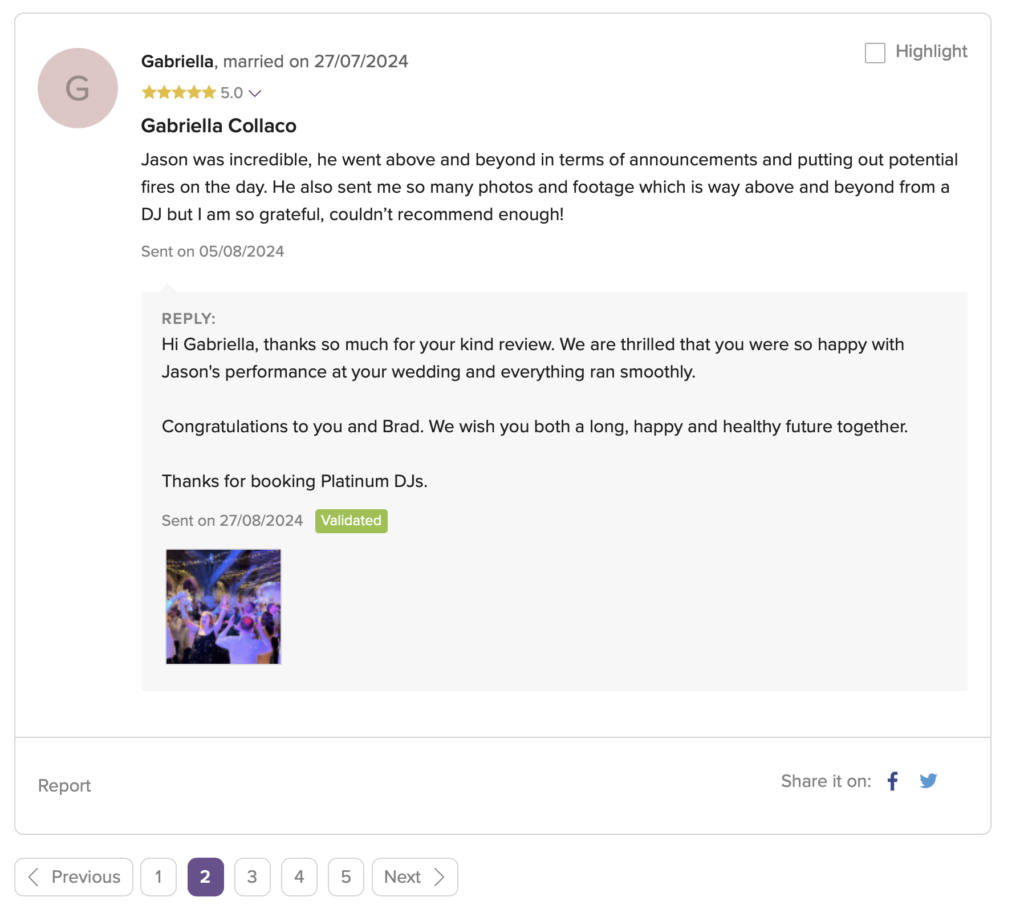Viewport: 1024px width, 909px height.
Task: Select the current page 2 button
Action: click(205, 877)
